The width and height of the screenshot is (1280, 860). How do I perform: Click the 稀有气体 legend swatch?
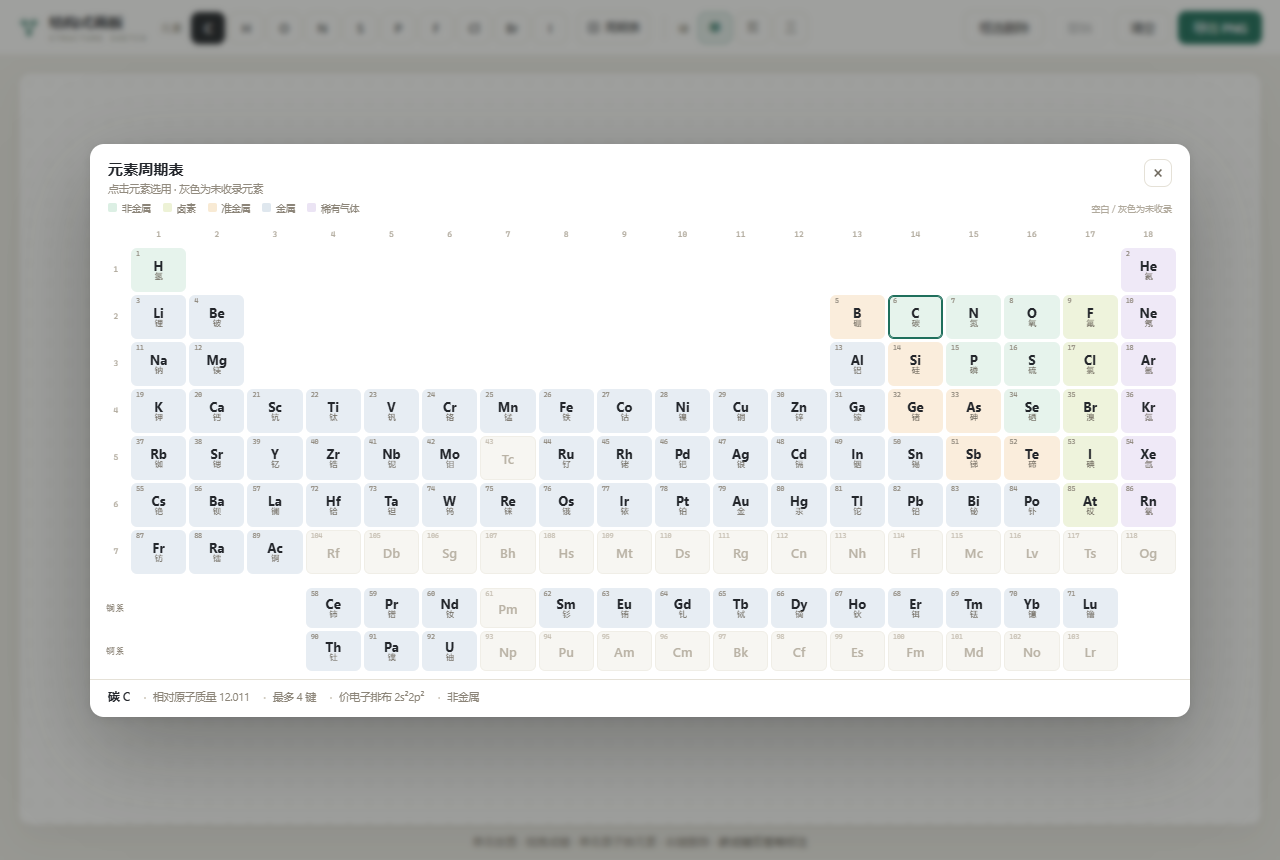(311, 208)
